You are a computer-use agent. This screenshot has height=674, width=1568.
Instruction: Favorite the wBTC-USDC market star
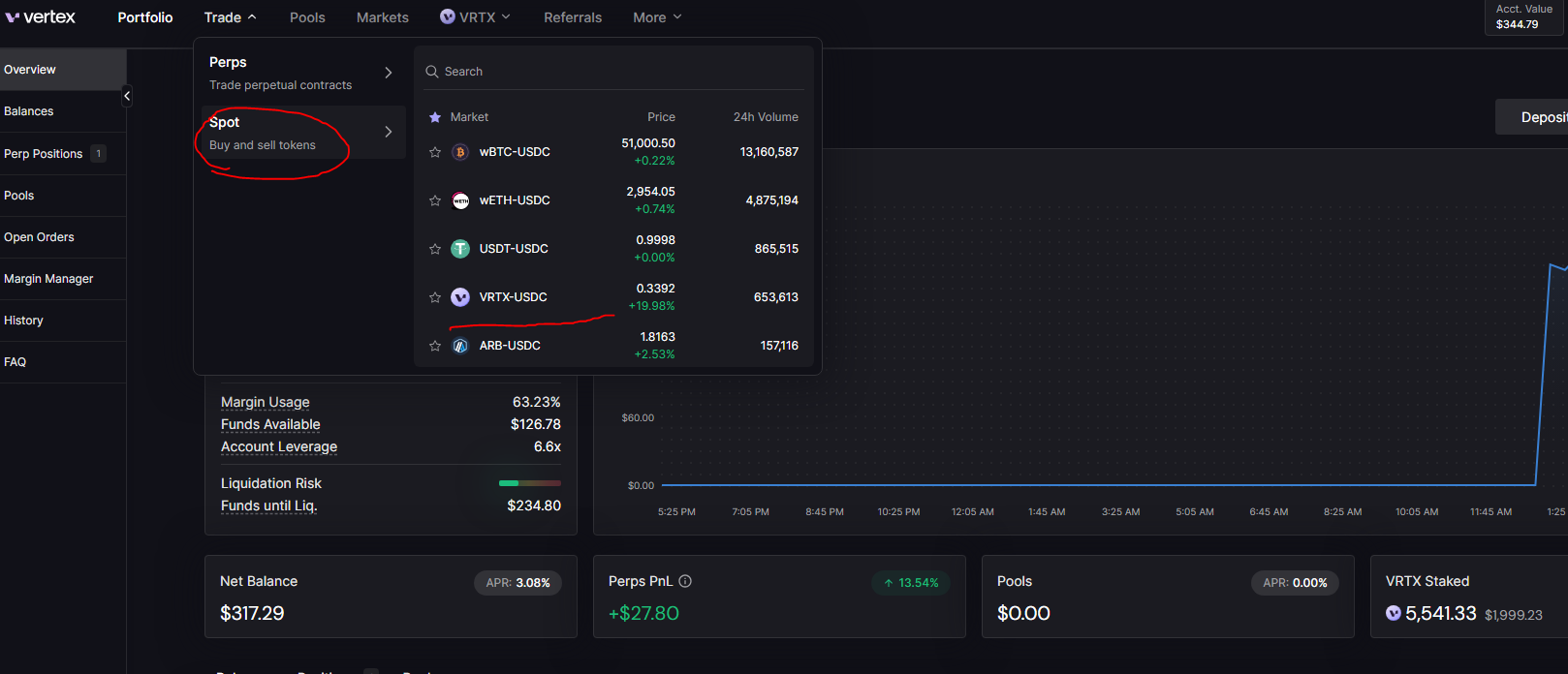[435, 152]
